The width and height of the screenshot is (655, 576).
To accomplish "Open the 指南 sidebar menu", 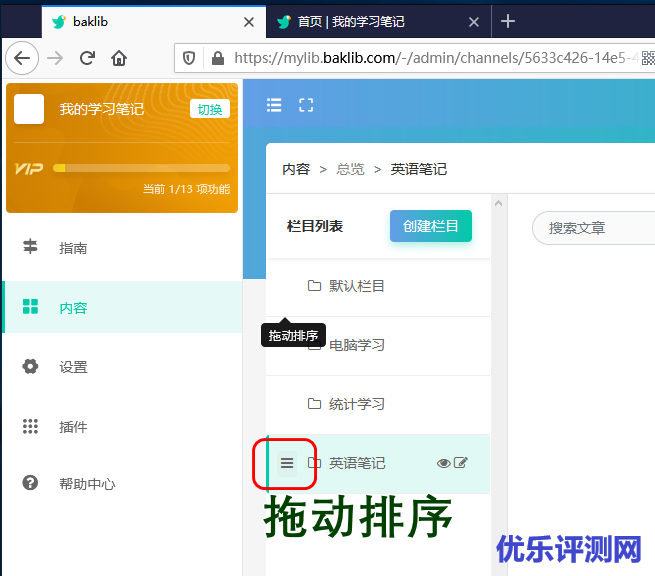I will pyautogui.click(x=73, y=248).
